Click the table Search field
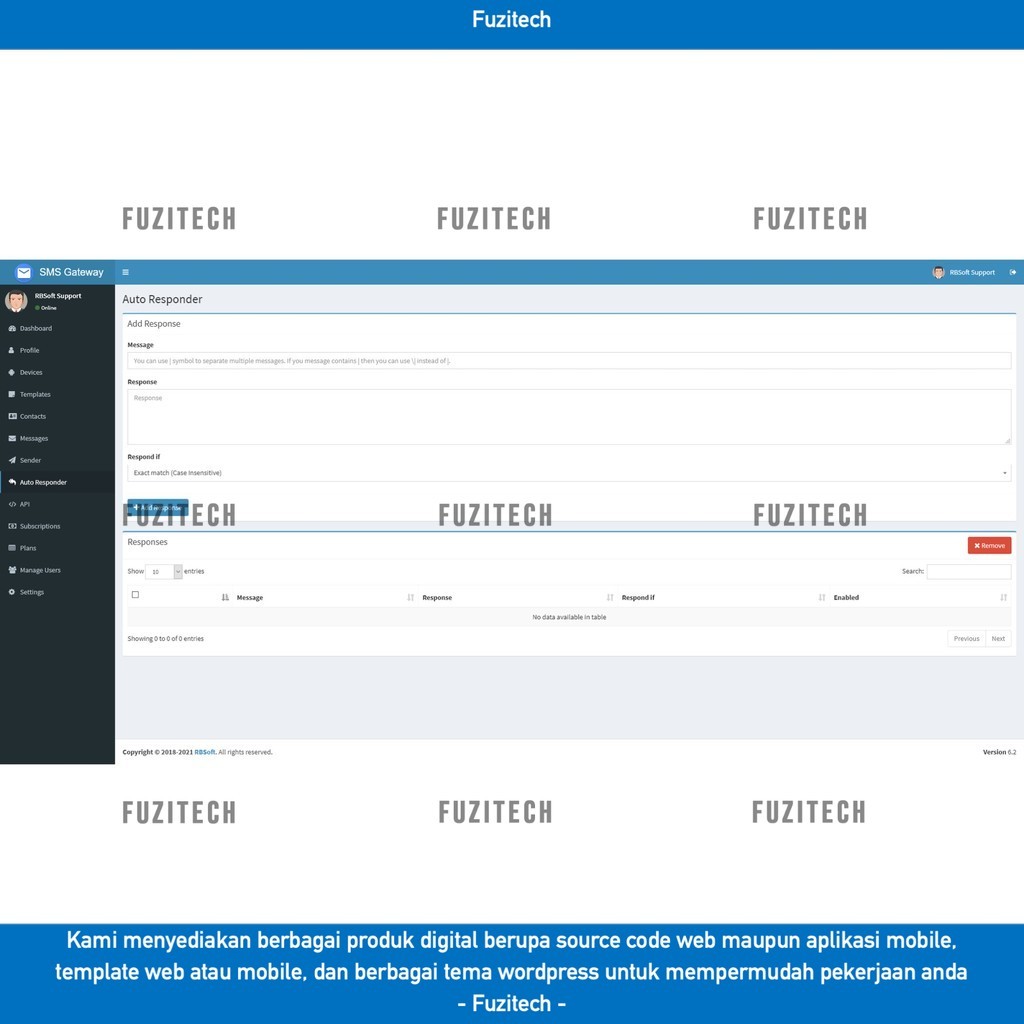 [x=968, y=571]
